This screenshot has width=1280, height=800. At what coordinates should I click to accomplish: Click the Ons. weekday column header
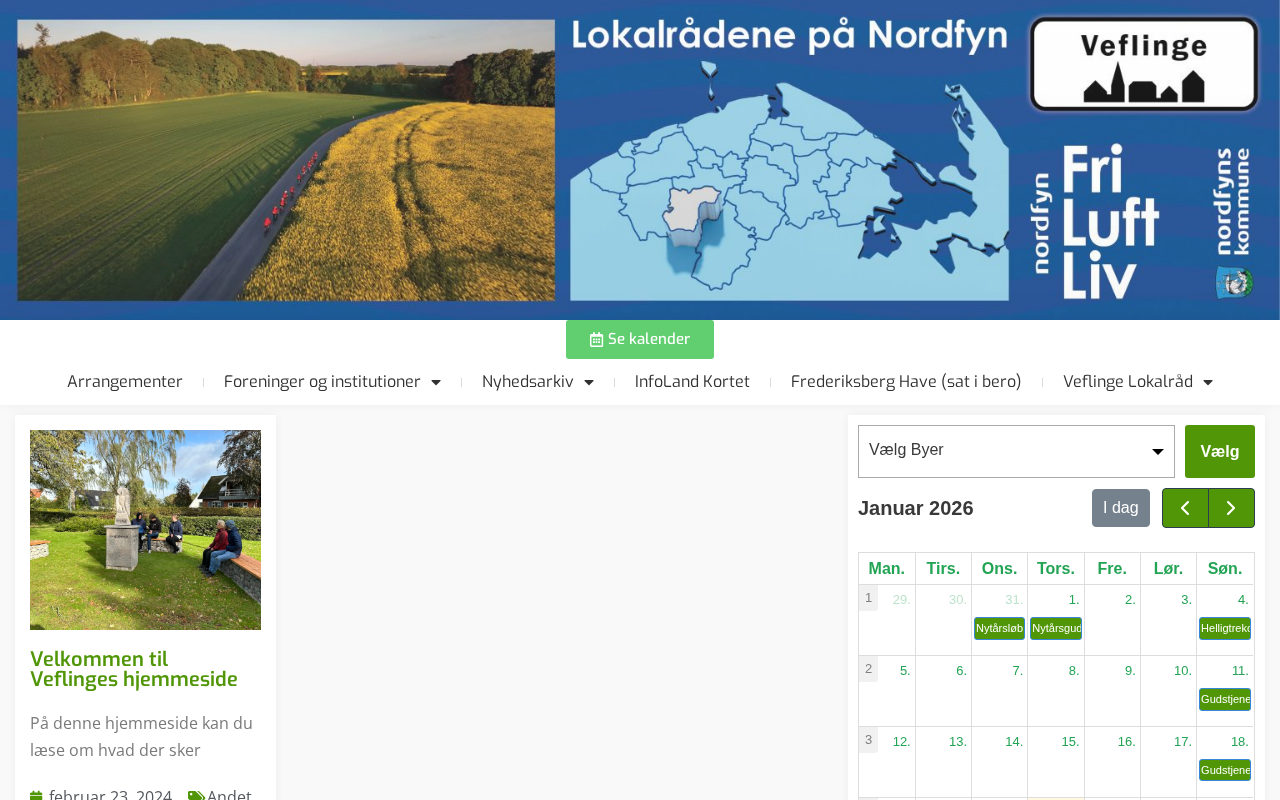point(999,569)
